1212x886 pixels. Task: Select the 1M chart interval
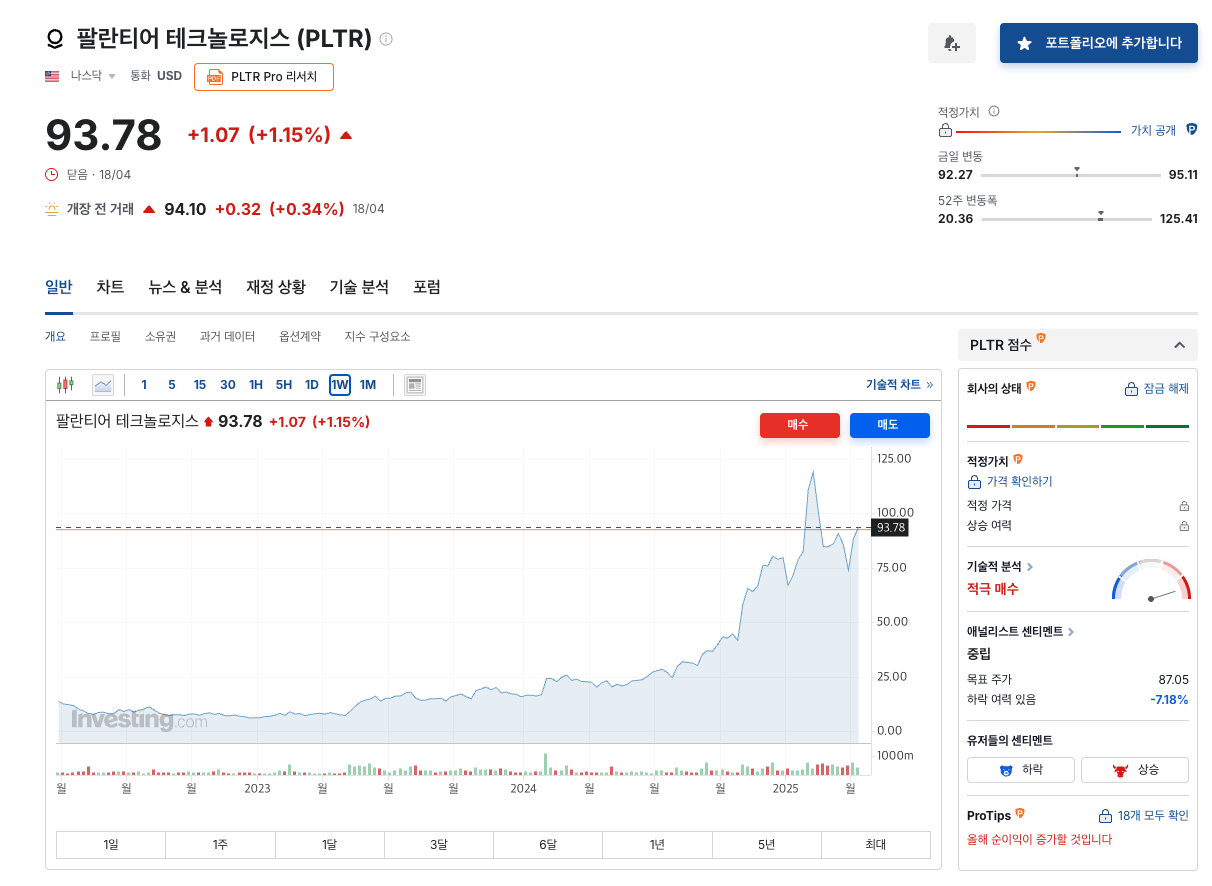coord(368,385)
